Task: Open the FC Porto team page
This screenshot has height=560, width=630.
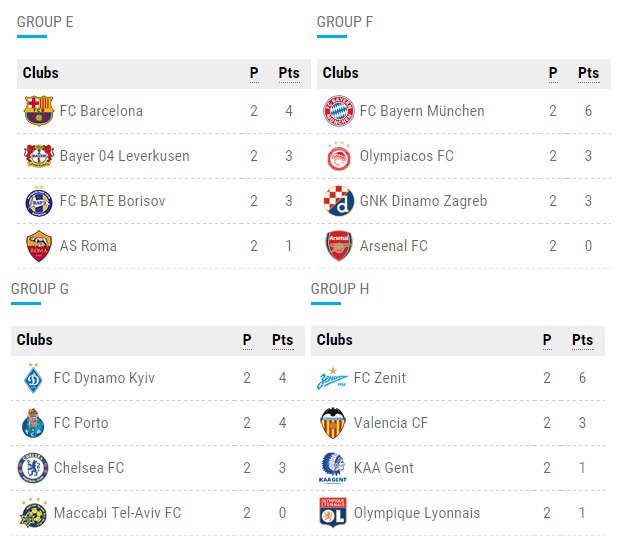Action: (81, 423)
